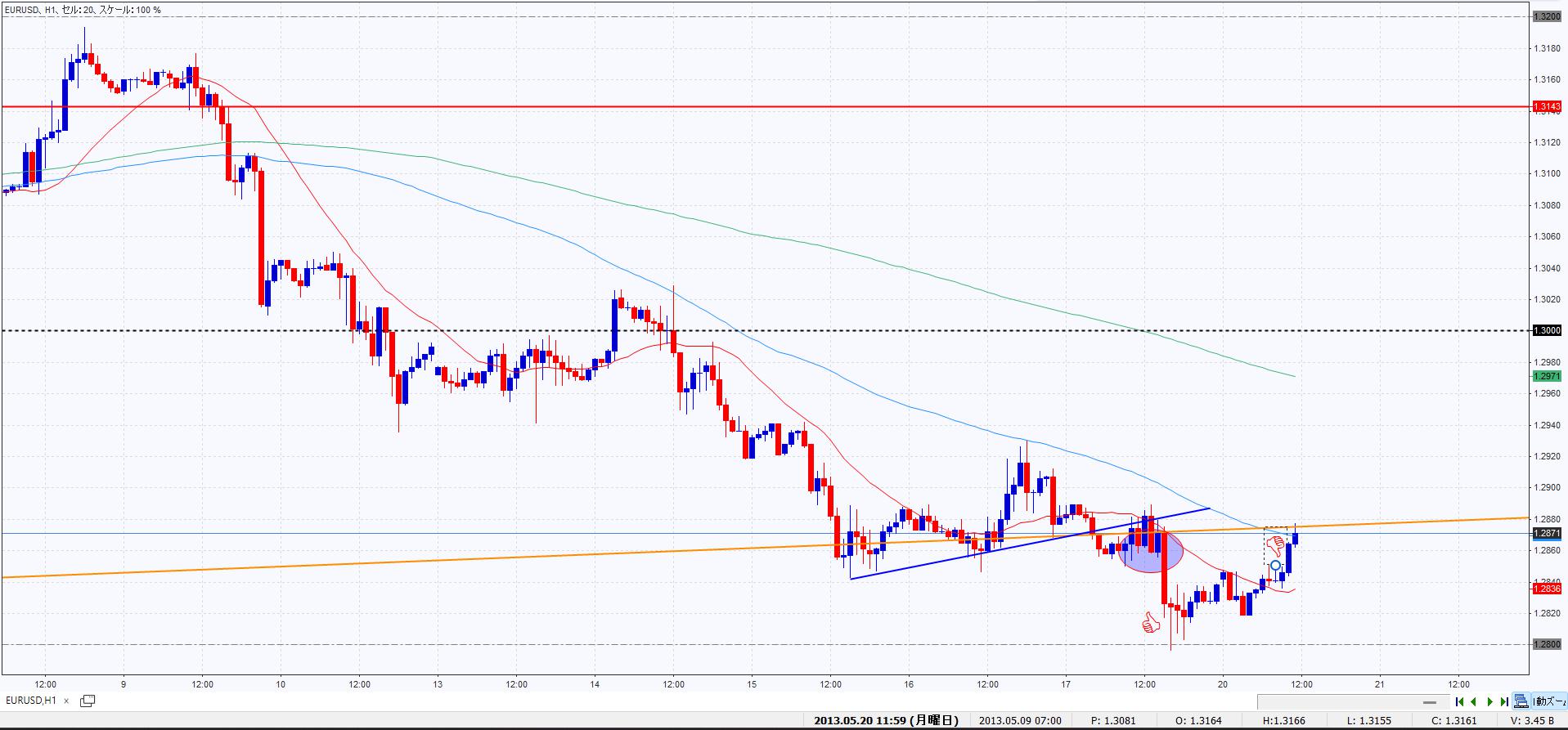Click the small blue circle marker
The height and width of the screenshot is (730, 1568).
(x=1274, y=565)
